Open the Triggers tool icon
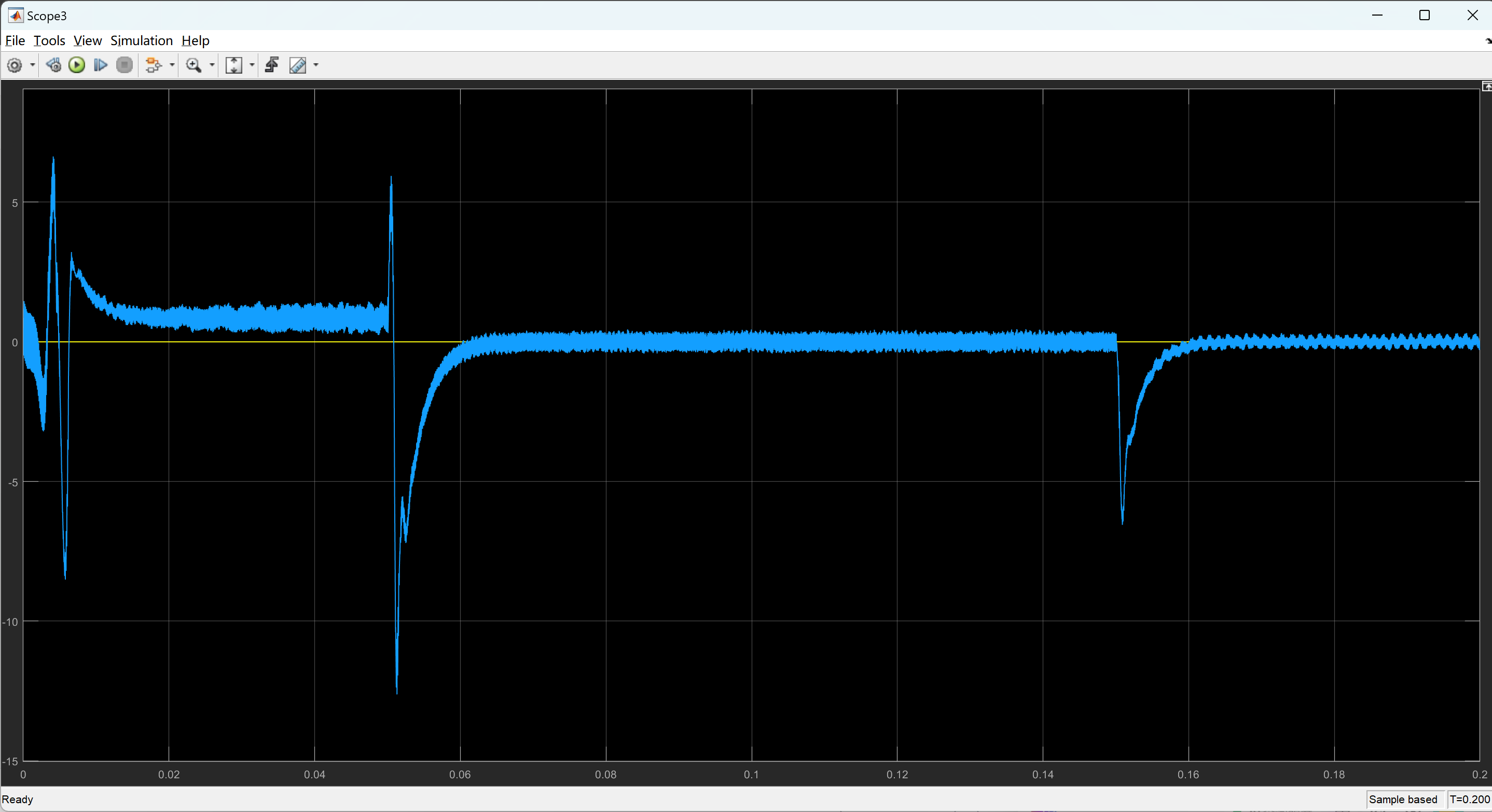 coord(272,65)
